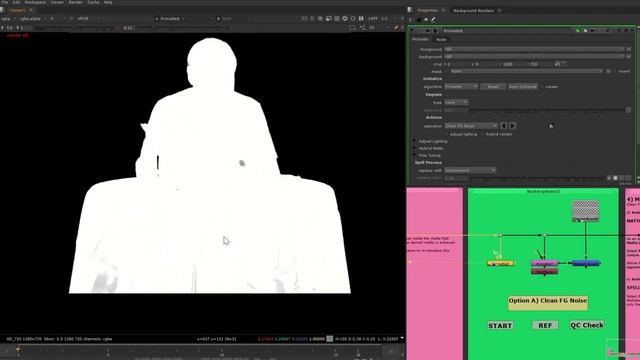
Task: Open the Workspace menu
Action: pos(35,2)
